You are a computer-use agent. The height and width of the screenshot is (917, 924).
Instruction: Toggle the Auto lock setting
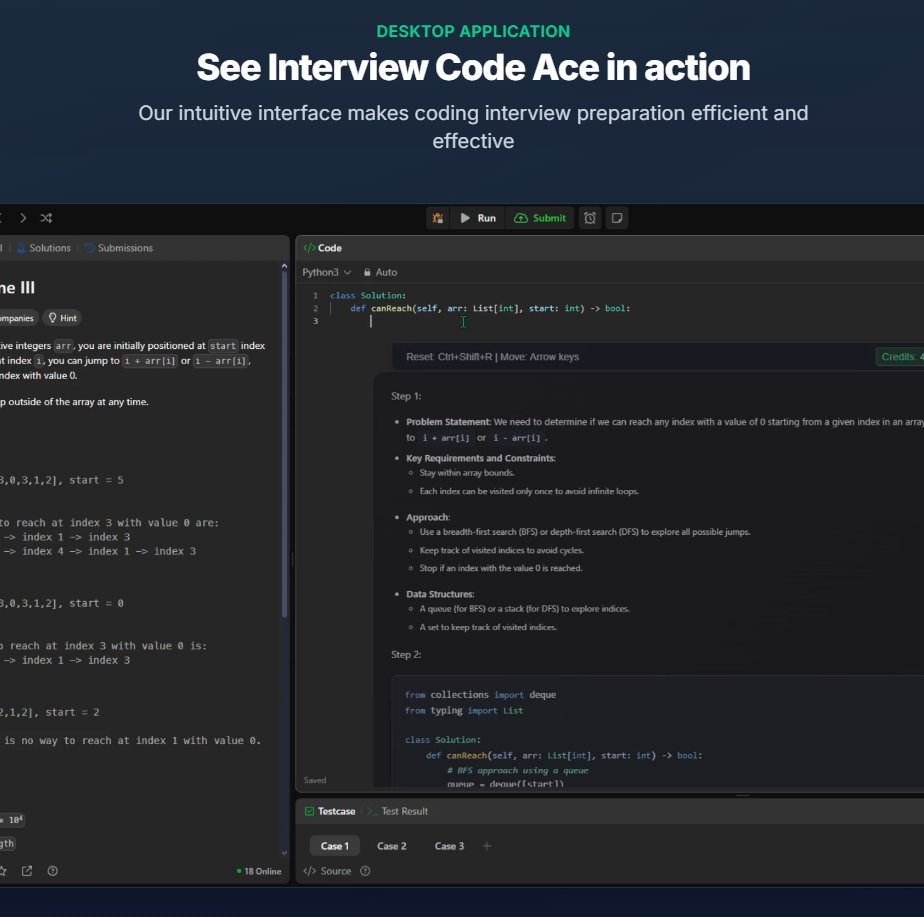point(380,272)
